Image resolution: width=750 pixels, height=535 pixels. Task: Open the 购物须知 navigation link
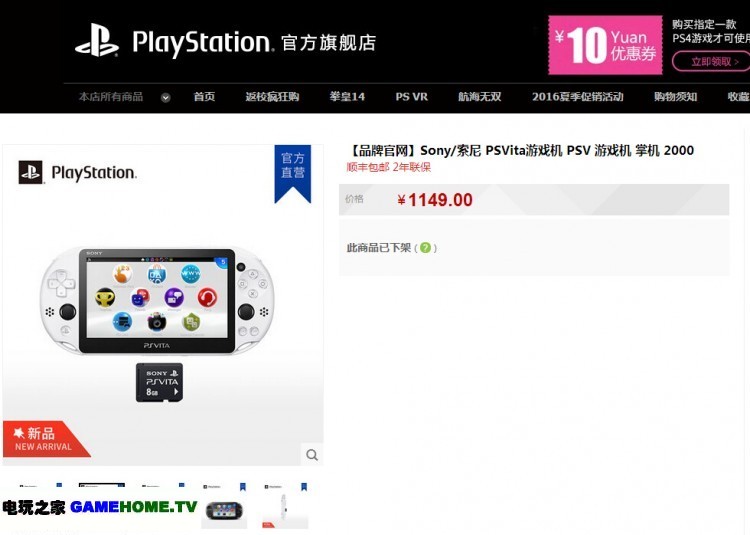pos(675,97)
